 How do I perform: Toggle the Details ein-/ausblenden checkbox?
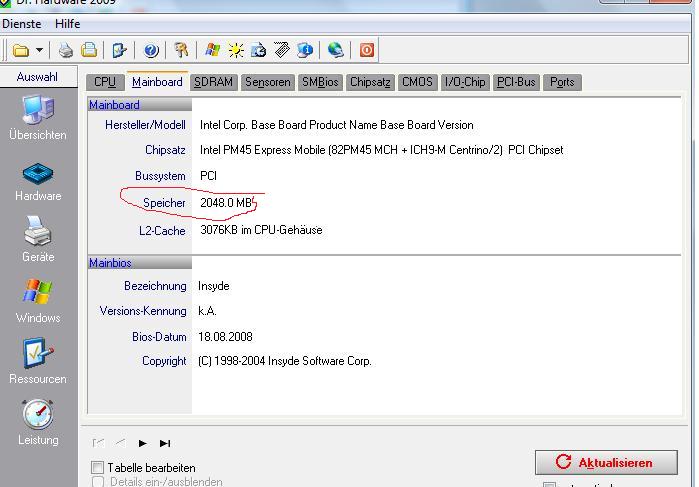click(97, 482)
